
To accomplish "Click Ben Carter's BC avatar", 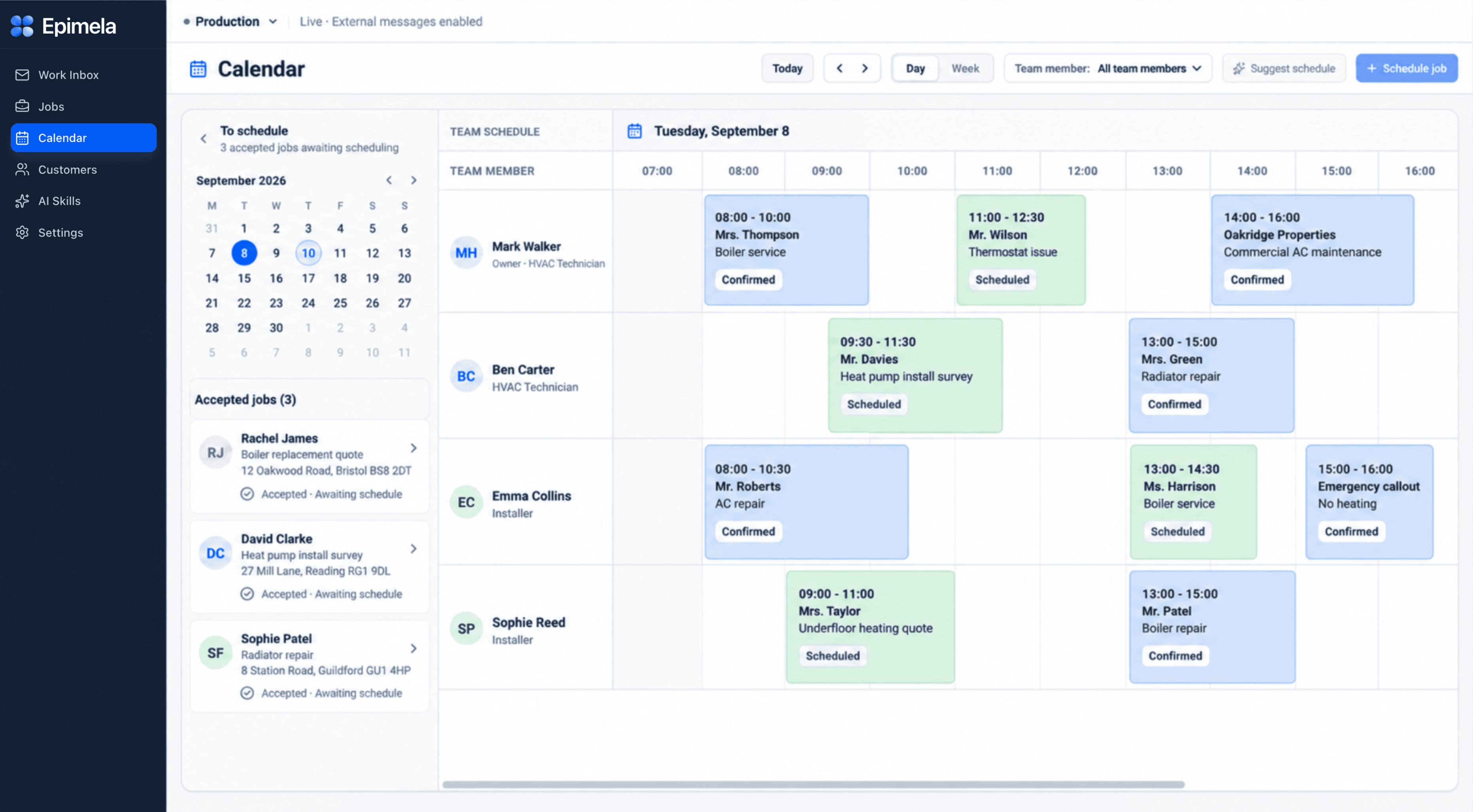I will tap(466, 376).
